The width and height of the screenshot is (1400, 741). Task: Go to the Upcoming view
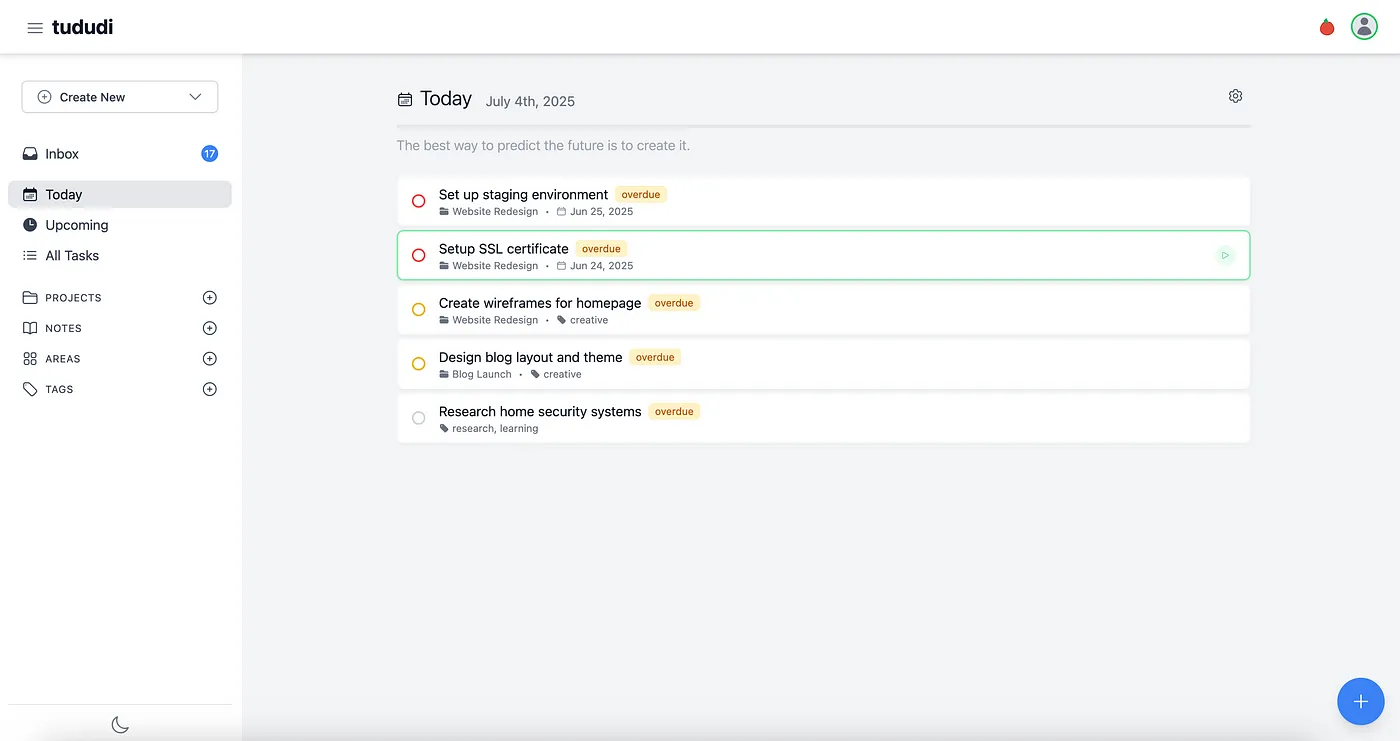point(76,225)
